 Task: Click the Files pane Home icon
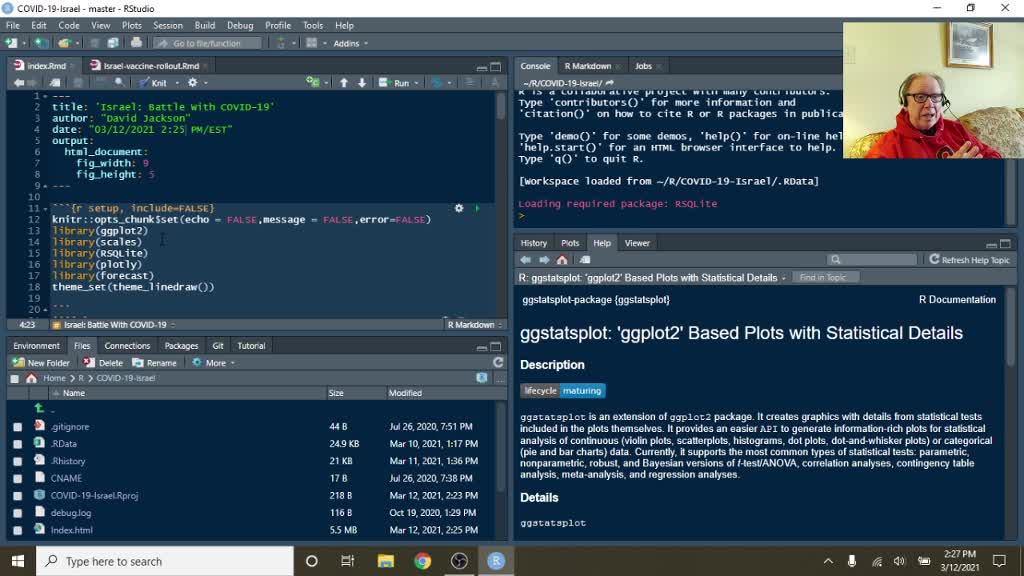[x=31, y=378]
